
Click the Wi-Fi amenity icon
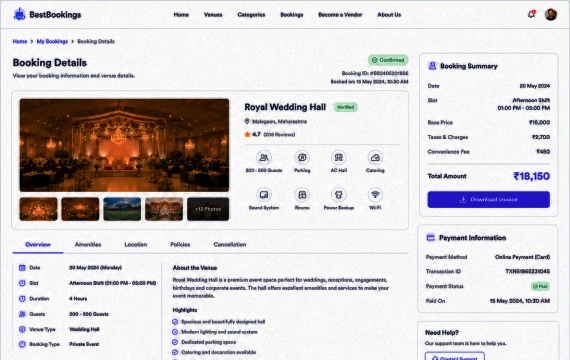click(375, 195)
